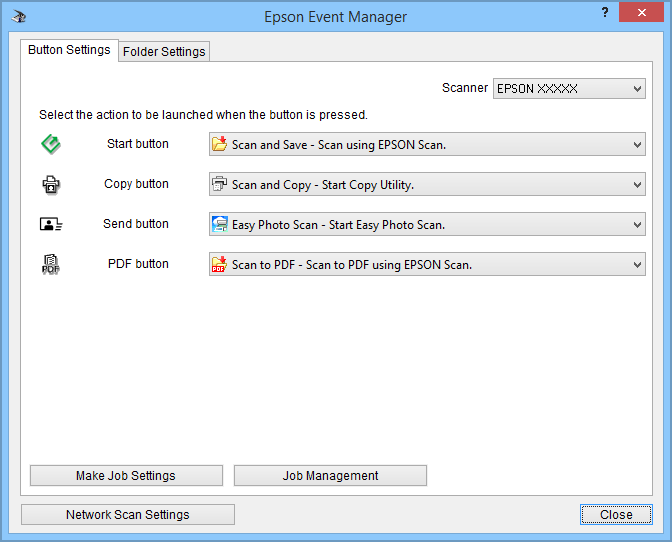Click the 'Copy button' label
Viewport: 672px width, 542px height.
tap(136, 184)
